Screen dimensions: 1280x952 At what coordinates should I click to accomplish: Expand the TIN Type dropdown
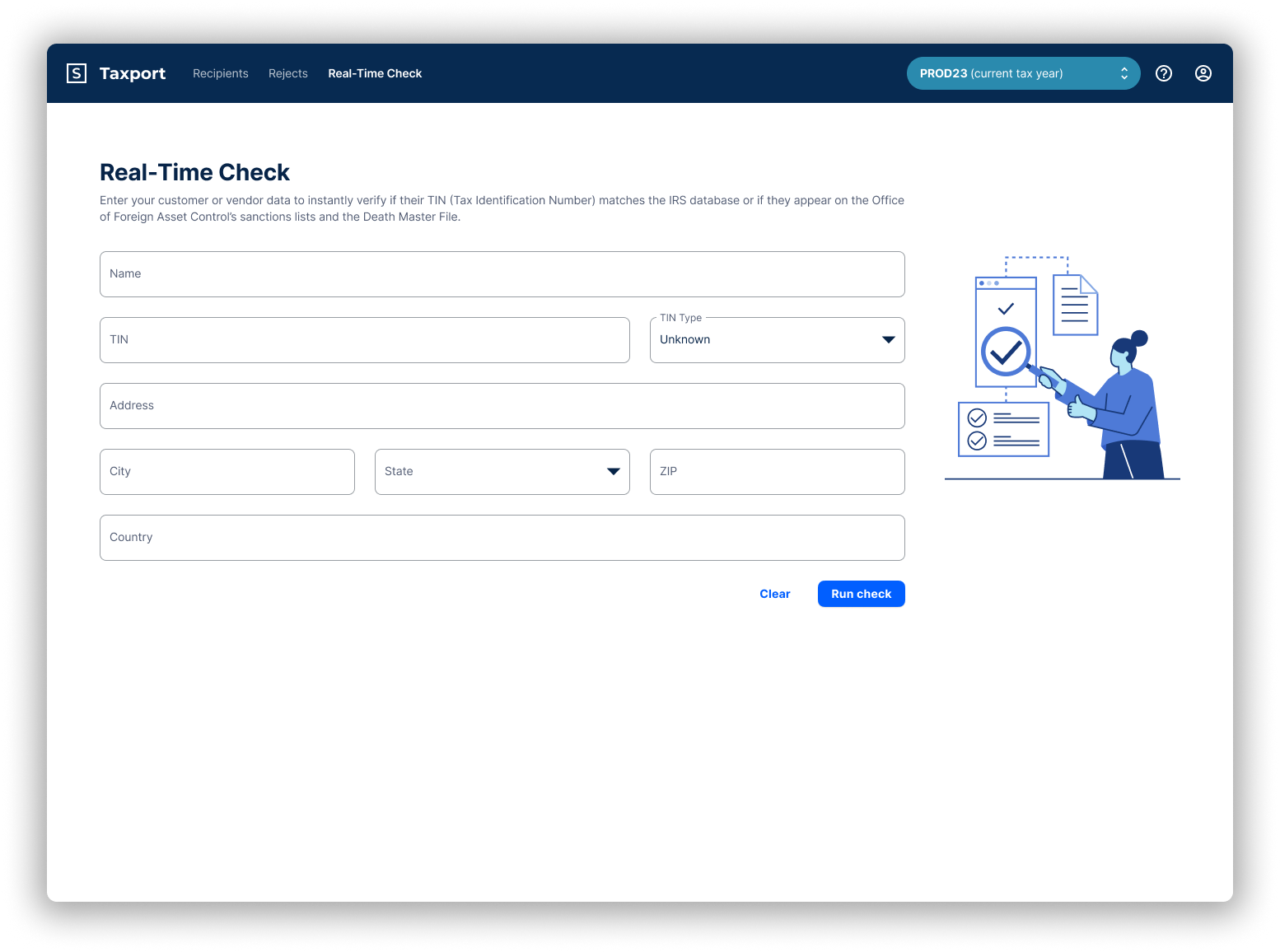click(x=778, y=340)
